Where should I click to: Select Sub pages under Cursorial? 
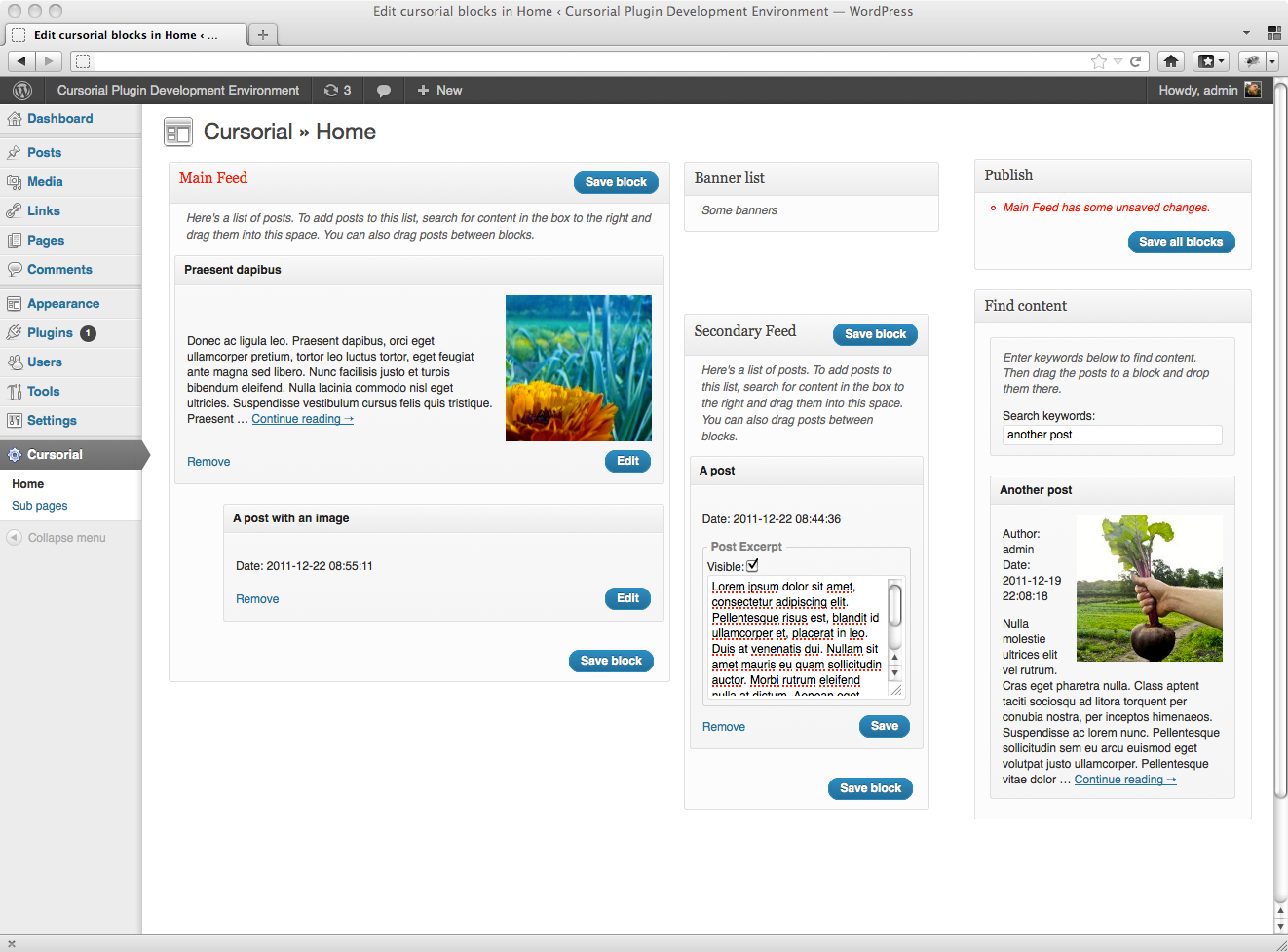pos(40,506)
